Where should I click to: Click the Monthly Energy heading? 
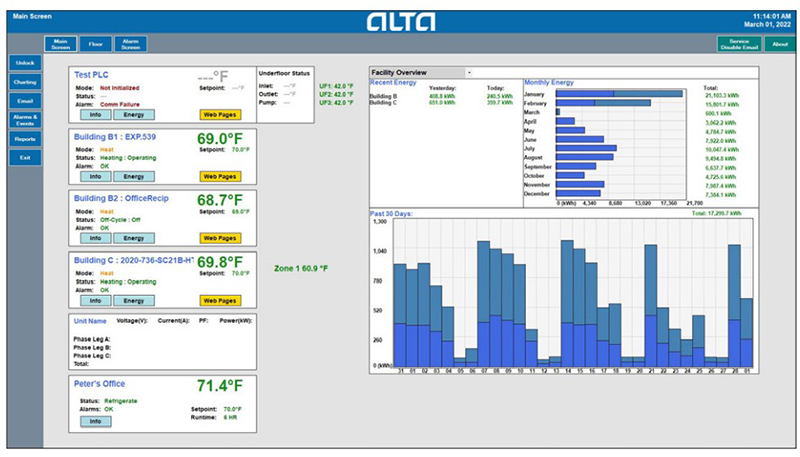click(549, 82)
